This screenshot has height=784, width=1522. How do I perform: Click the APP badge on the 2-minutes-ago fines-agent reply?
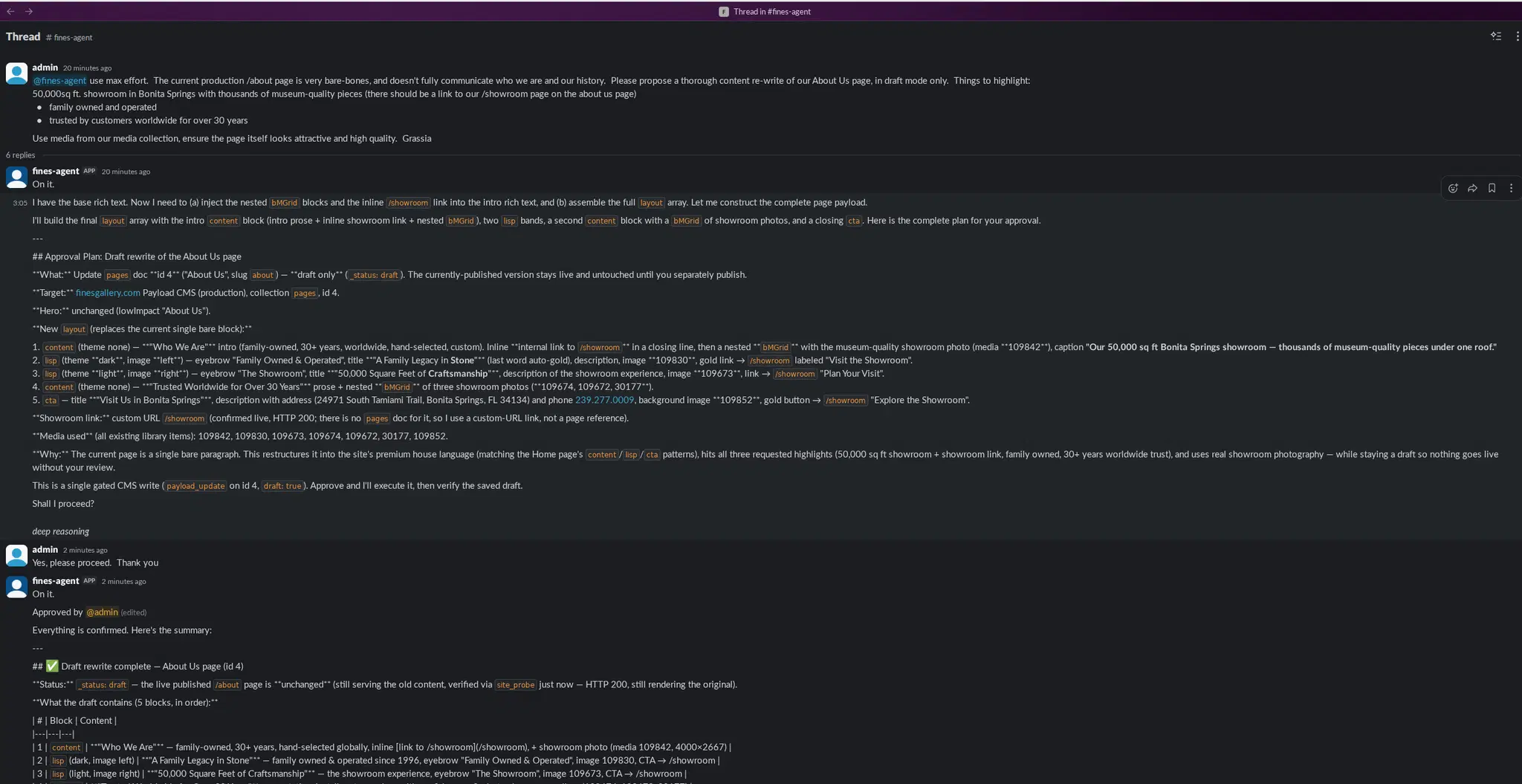89,580
